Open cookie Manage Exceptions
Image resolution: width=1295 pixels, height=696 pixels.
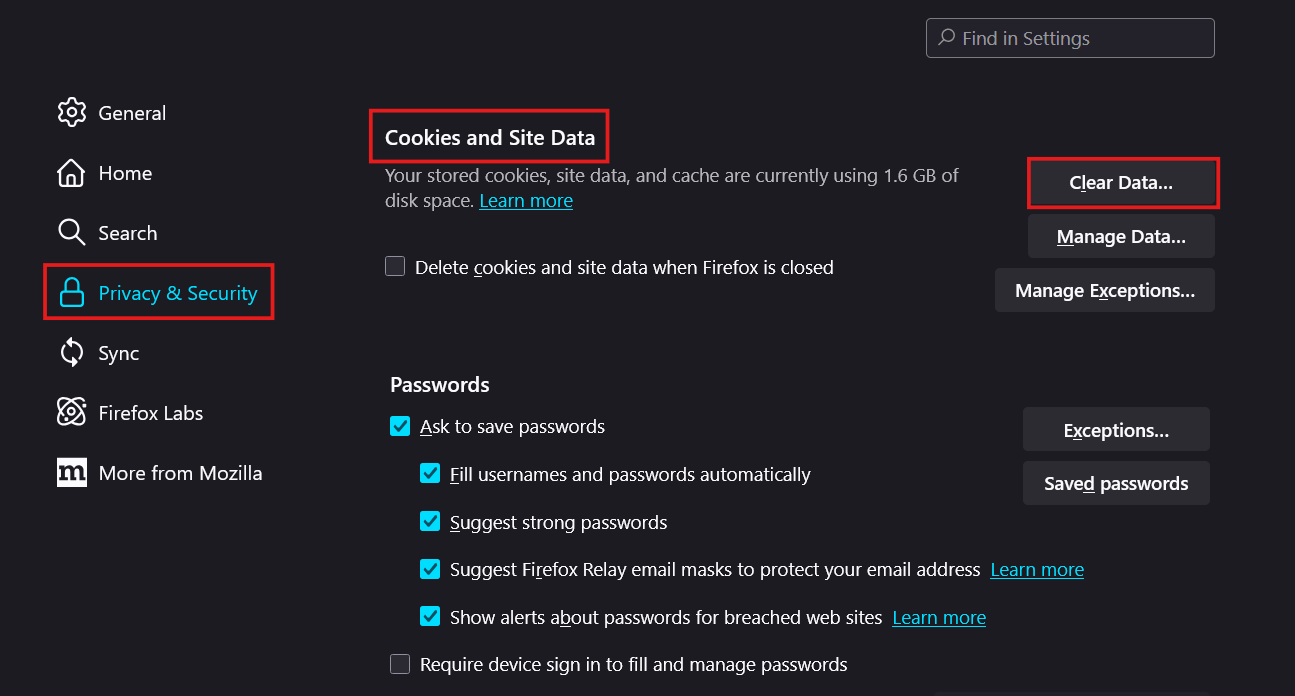tap(1104, 291)
